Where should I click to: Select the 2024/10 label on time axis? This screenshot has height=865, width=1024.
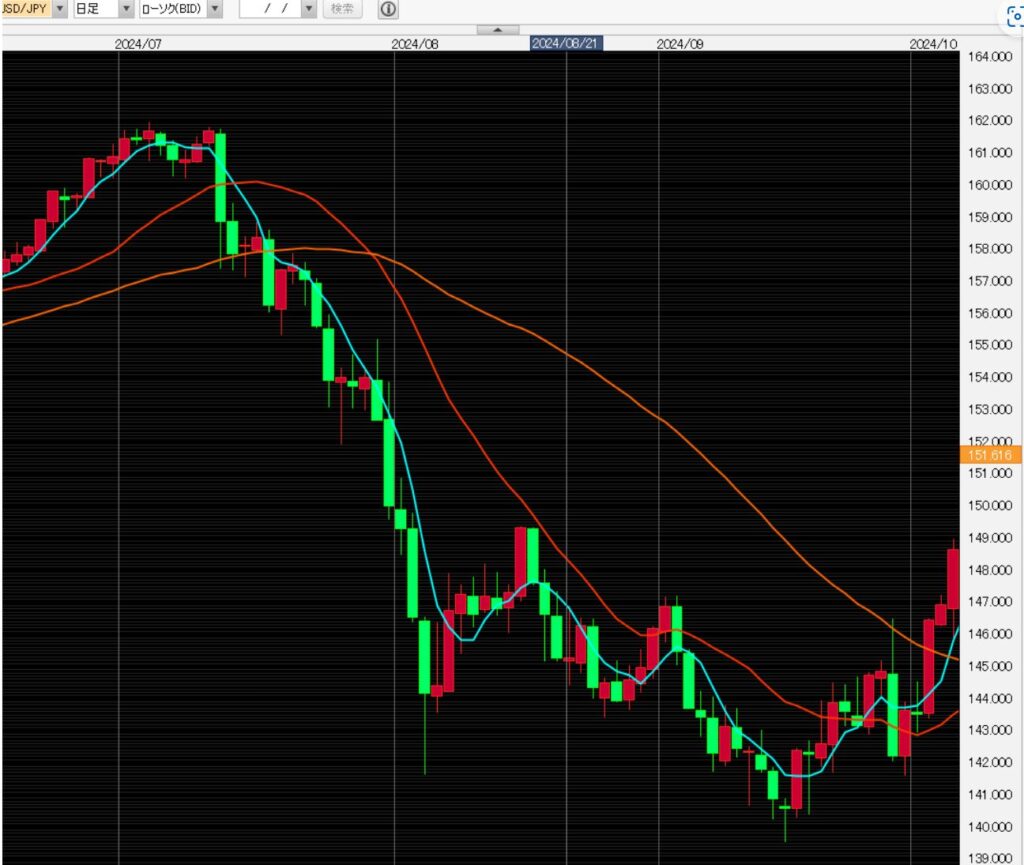[x=935, y=44]
